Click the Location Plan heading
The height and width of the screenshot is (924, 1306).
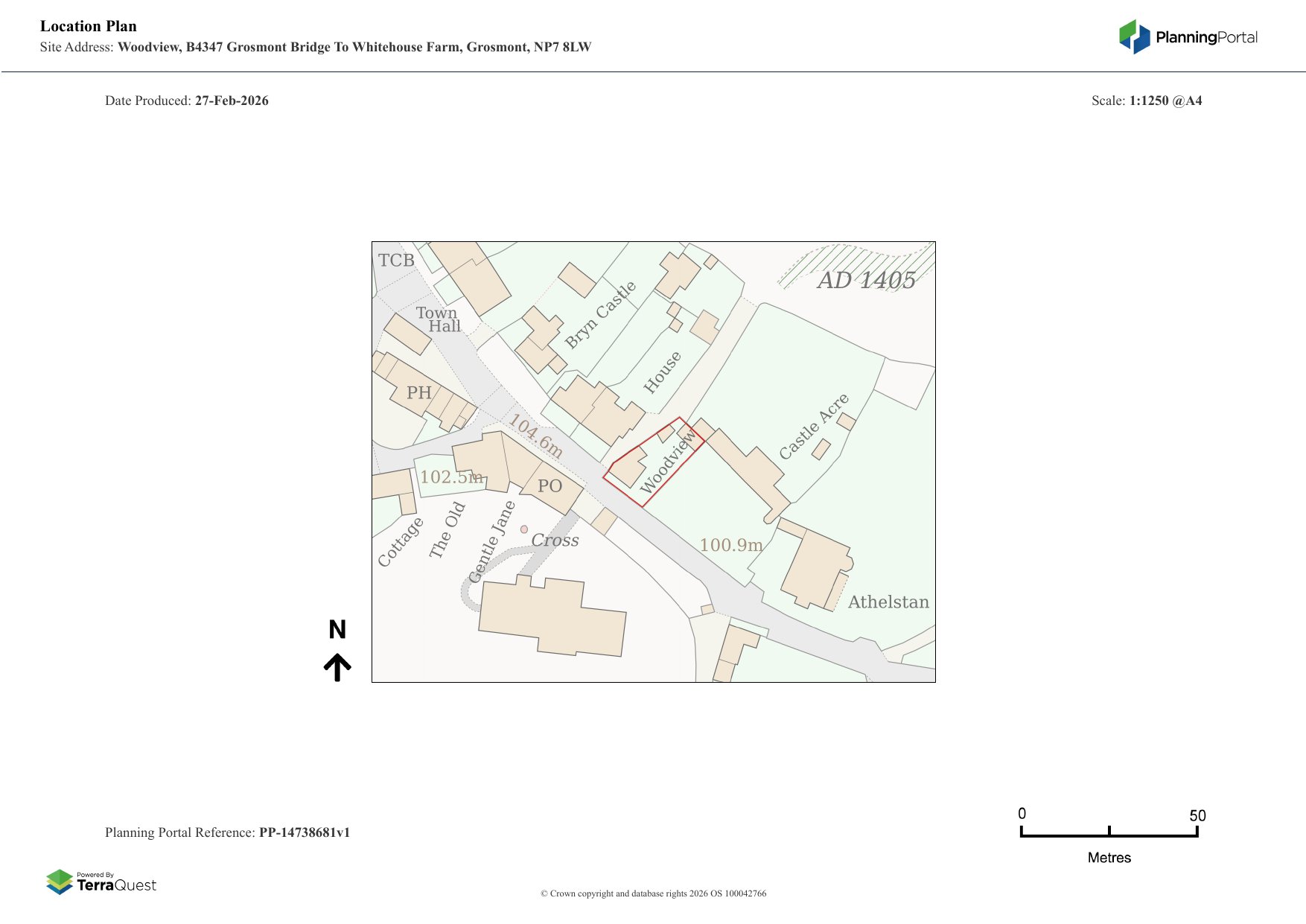tap(89, 26)
